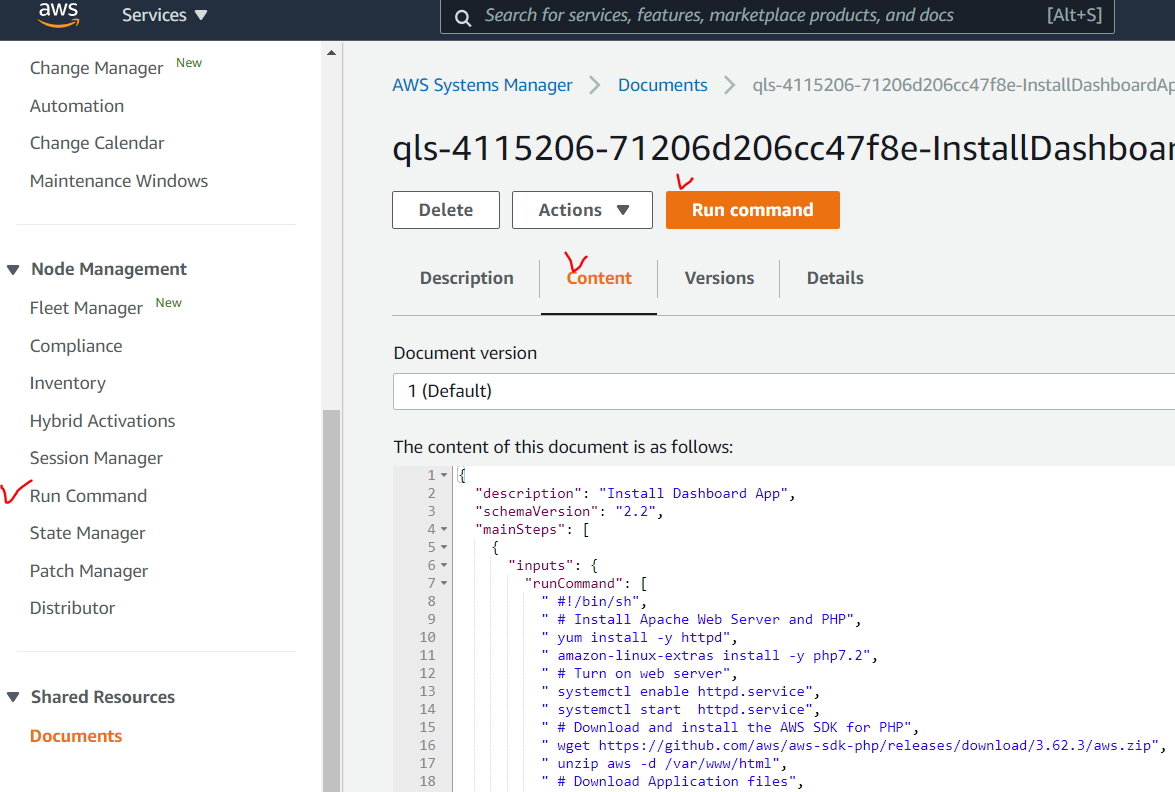This screenshot has width=1175, height=792.
Task: Click the sidebar scroll-up arrow
Action: click(x=331, y=52)
